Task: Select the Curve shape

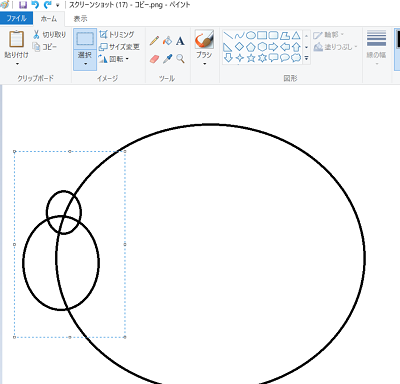Action: pos(239,35)
